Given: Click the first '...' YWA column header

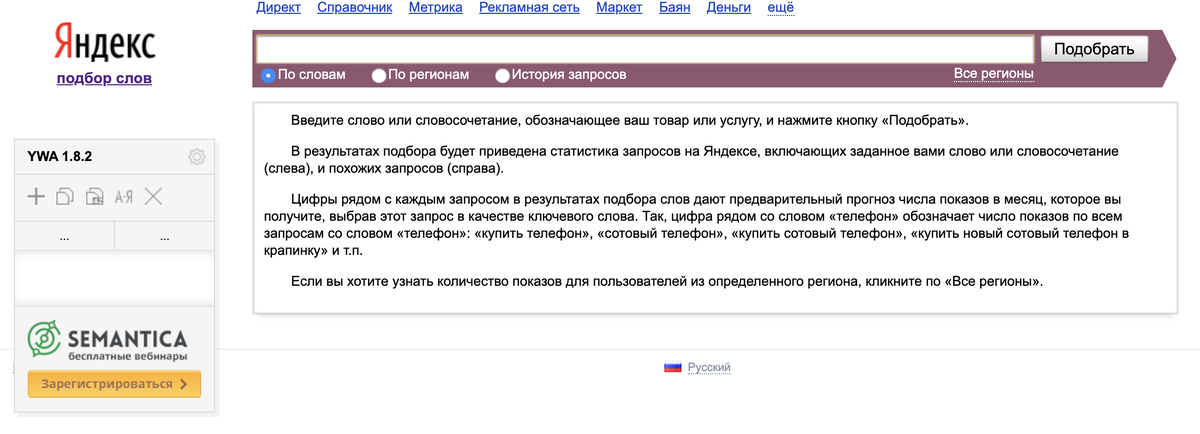Looking at the screenshot, I should tap(65, 236).
